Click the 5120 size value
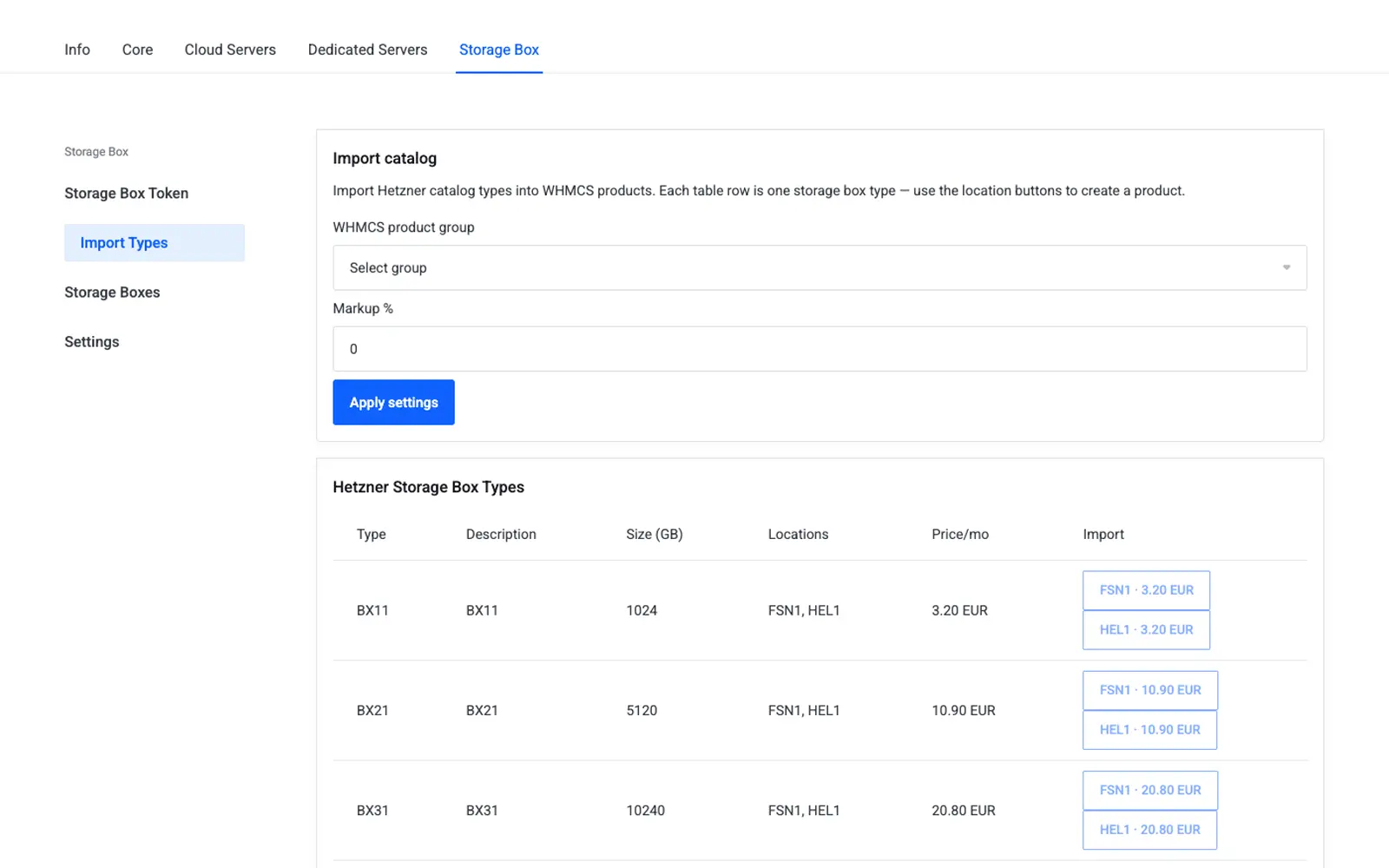 (x=642, y=710)
